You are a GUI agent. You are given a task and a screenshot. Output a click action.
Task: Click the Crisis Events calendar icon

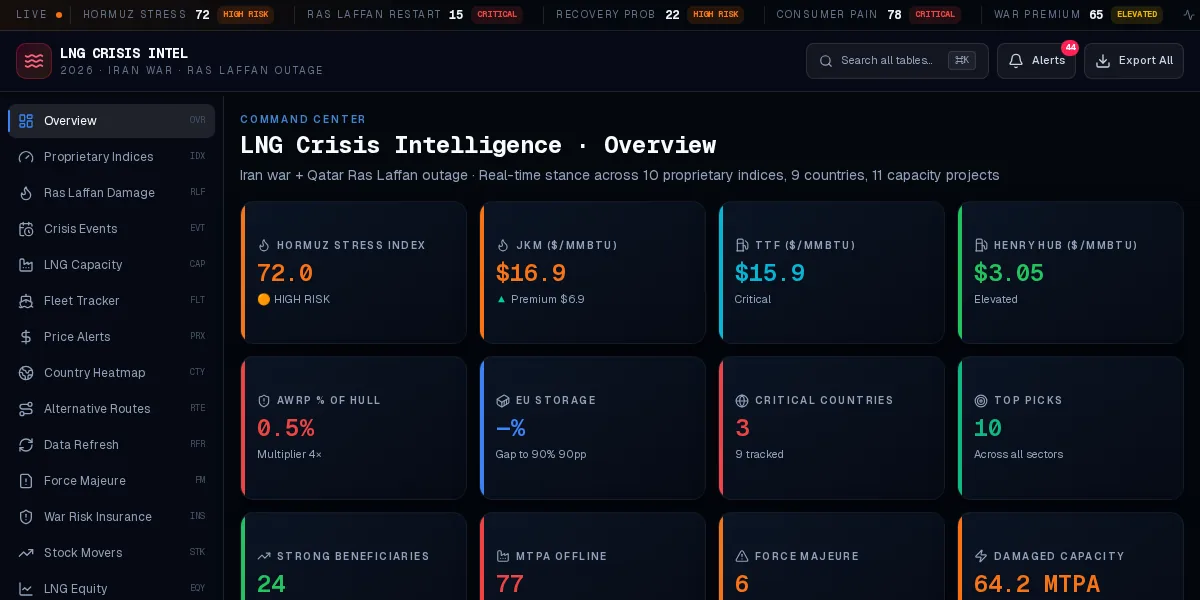coord(26,229)
